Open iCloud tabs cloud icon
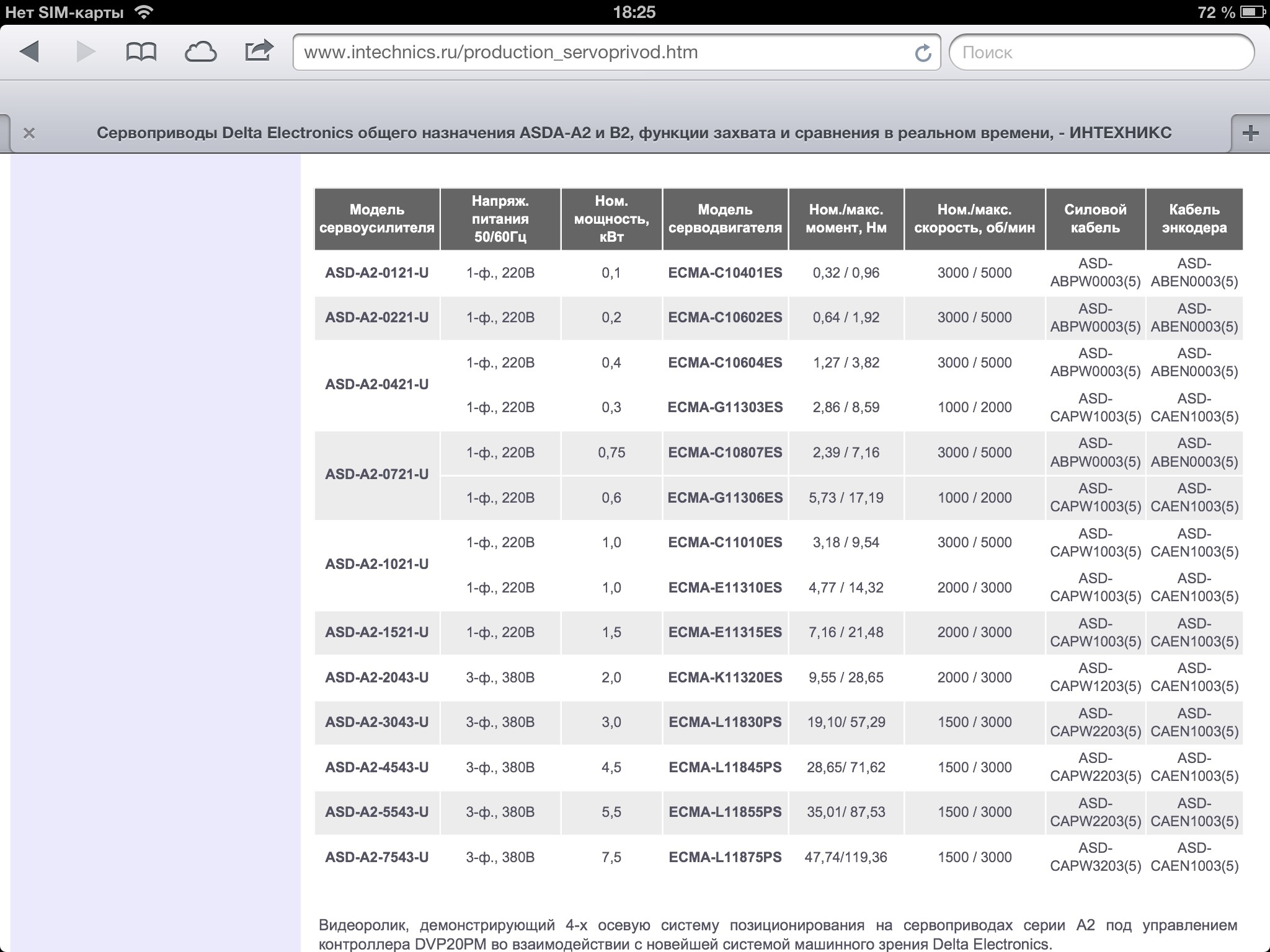 (x=200, y=52)
